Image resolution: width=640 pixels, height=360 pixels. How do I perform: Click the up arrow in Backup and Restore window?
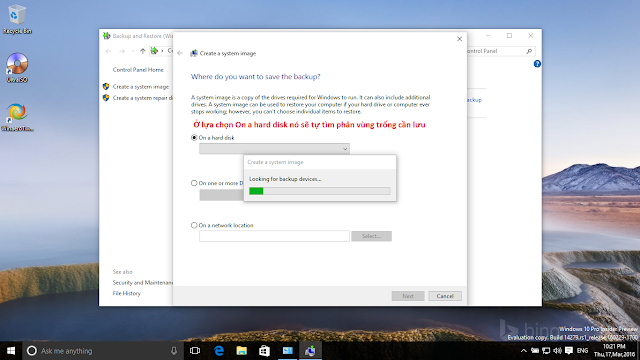point(142,51)
